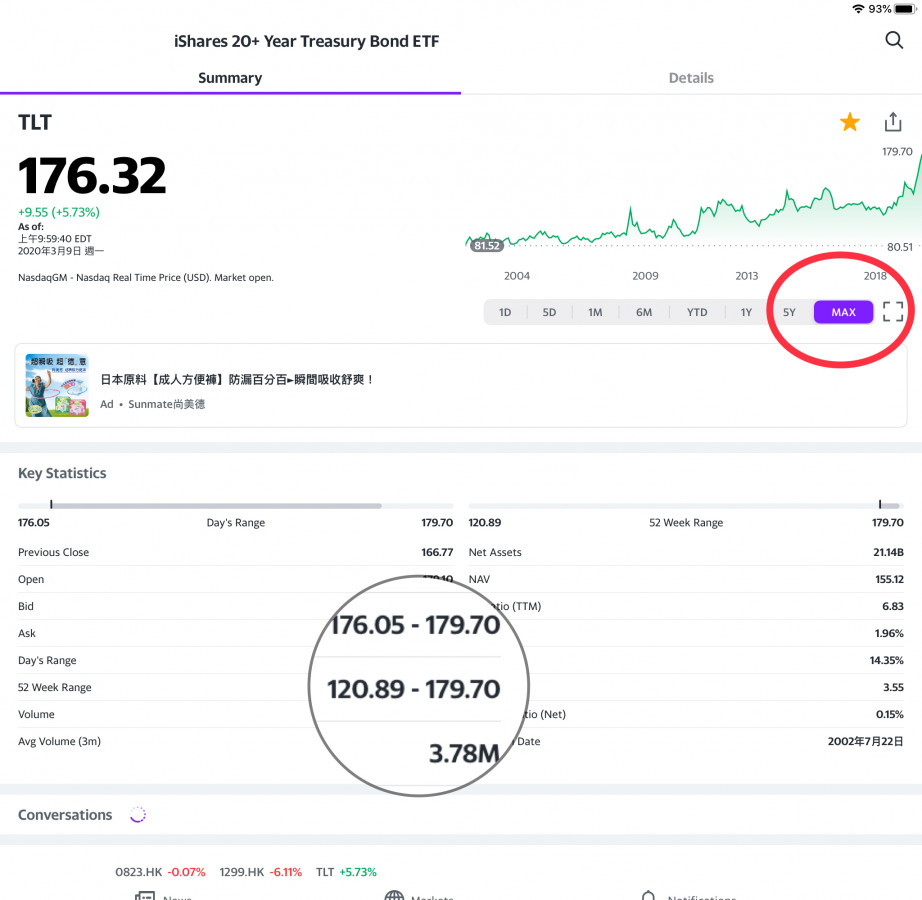Screen dimensions: 922x900
Task: Switch to the Details tab
Action: tap(691, 78)
